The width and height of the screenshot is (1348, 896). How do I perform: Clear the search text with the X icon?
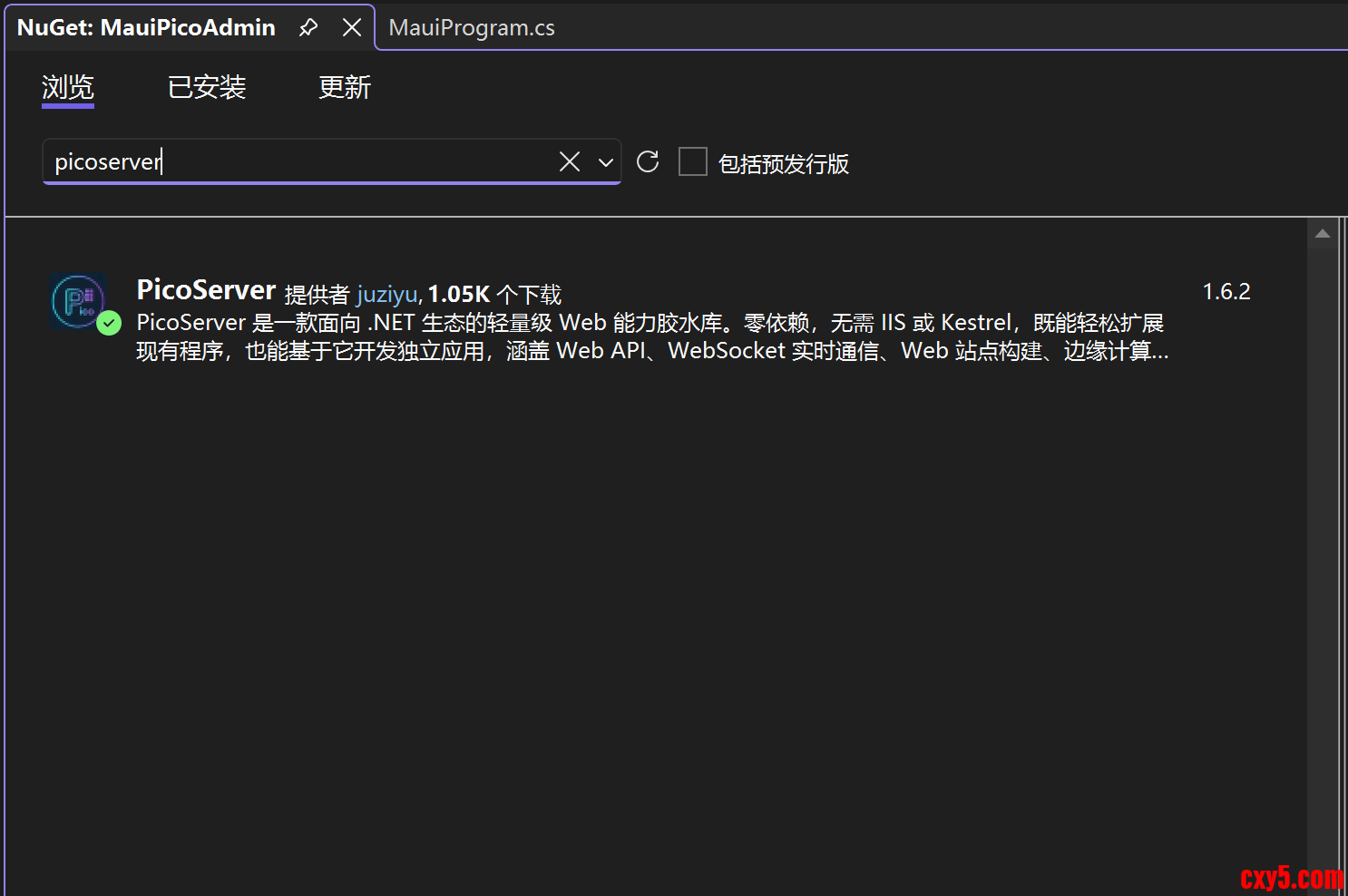pyautogui.click(x=570, y=161)
